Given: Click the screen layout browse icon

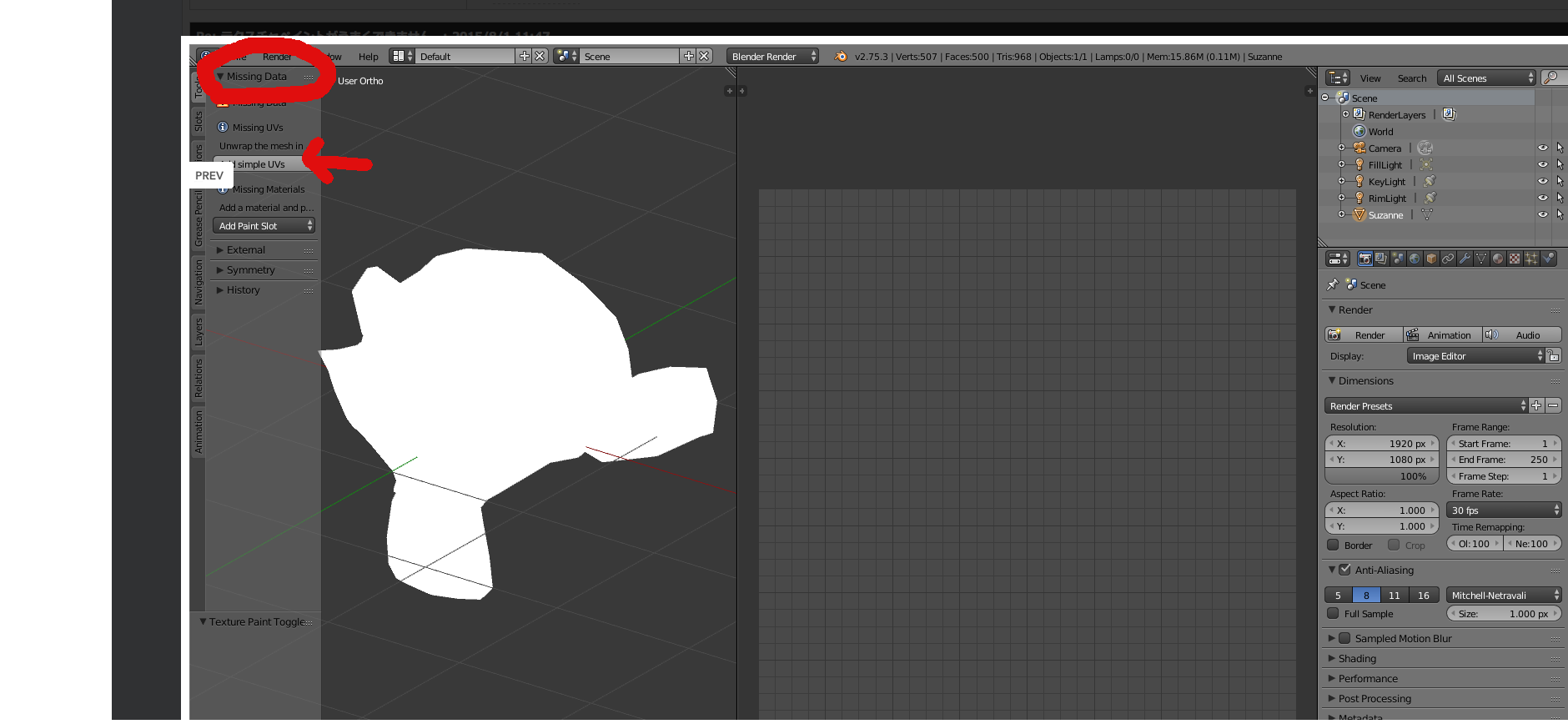Looking at the screenshot, I should [402, 56].
